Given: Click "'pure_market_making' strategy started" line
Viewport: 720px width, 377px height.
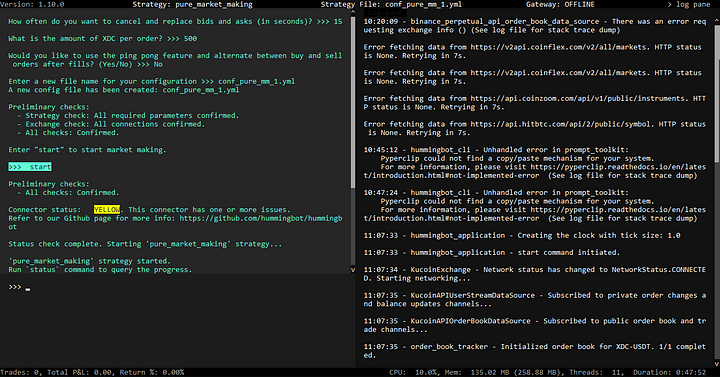Looking at the screenshot, I should coord(90,261).
